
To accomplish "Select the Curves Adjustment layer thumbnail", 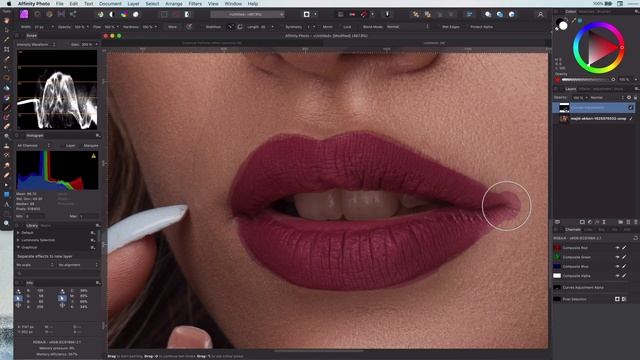I will [x=564, y=108].
